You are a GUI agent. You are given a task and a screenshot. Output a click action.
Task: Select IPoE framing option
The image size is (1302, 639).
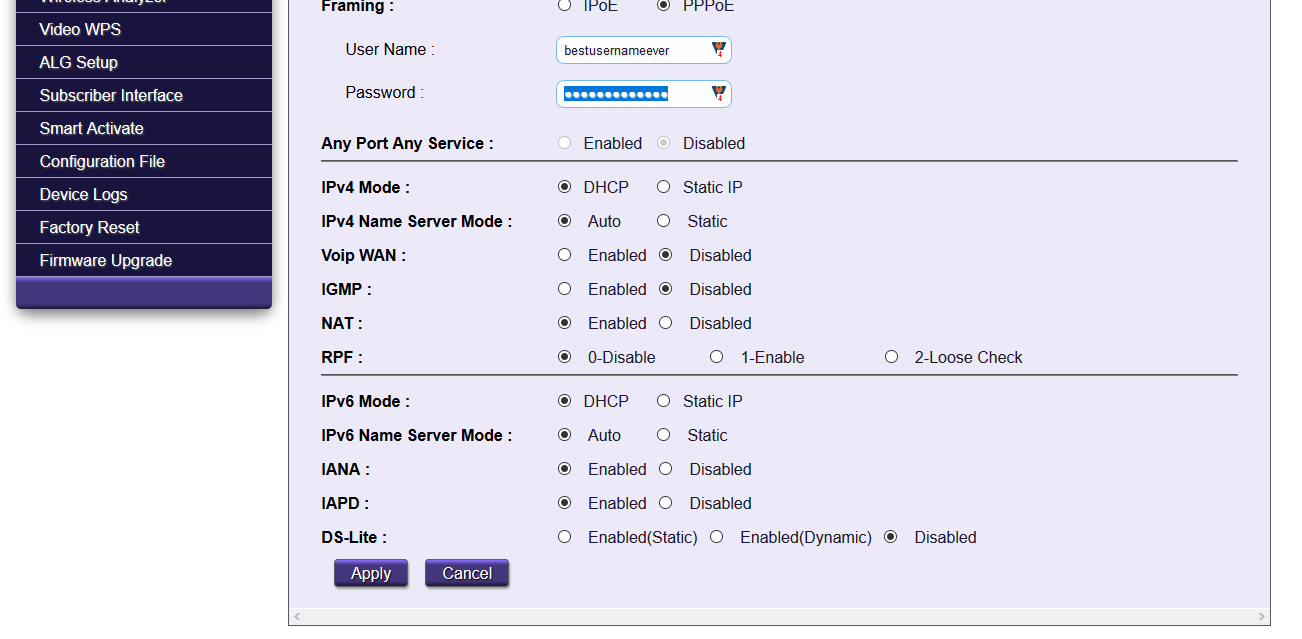(565, 6)
